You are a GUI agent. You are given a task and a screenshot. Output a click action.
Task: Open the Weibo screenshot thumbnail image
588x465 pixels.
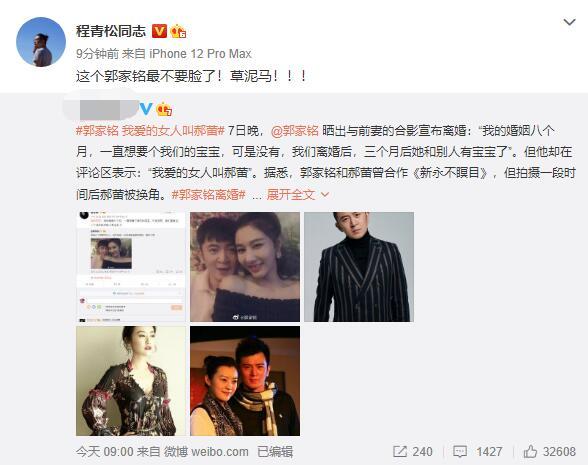(x=131, y=267)
